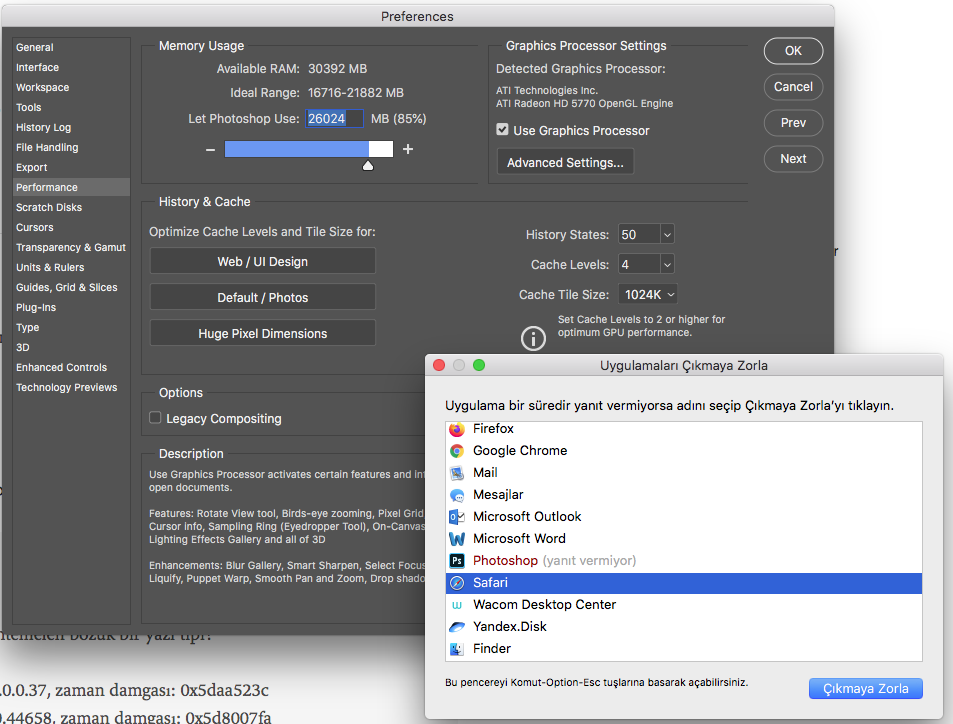Click the Next button
Image resolution: width=953 pixels, height=724 pixels.
(793, 159)
